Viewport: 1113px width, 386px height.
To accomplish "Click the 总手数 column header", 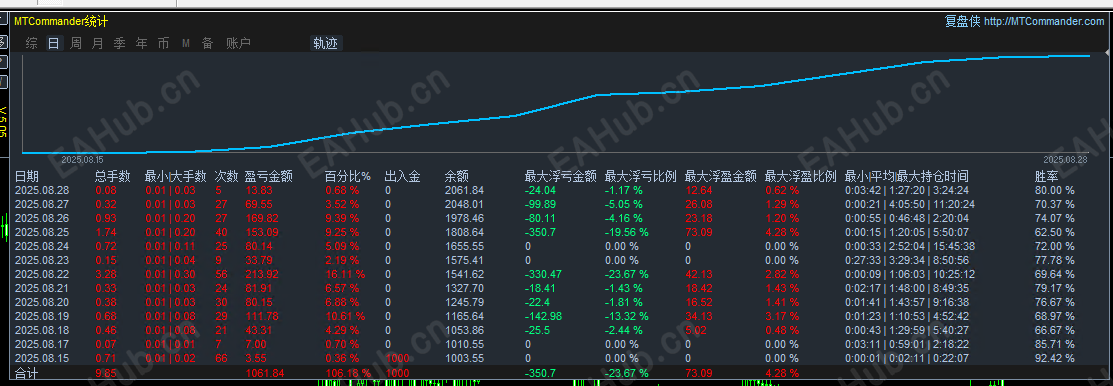I will click(x=113, y=176).
